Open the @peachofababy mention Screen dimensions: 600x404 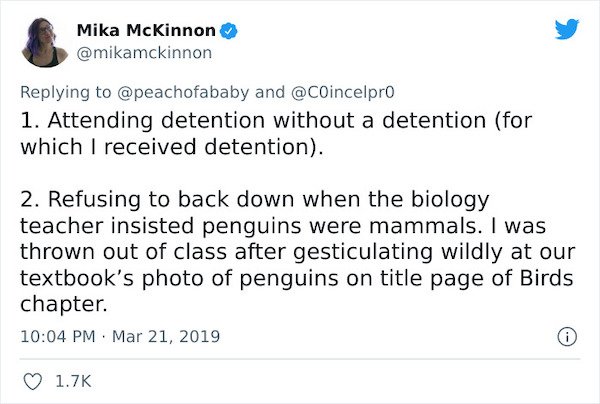pyautogui.click(x=183, y=92)
